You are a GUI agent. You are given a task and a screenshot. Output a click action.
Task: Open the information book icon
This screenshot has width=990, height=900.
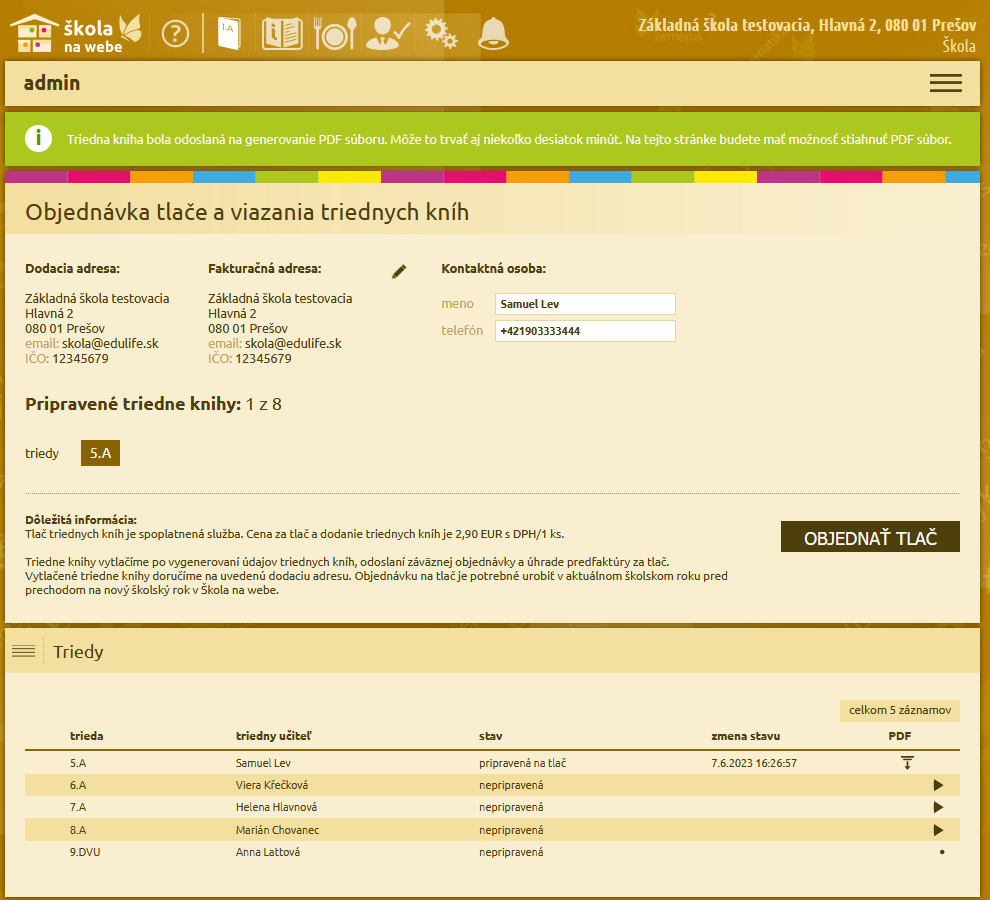pos(282,33)
